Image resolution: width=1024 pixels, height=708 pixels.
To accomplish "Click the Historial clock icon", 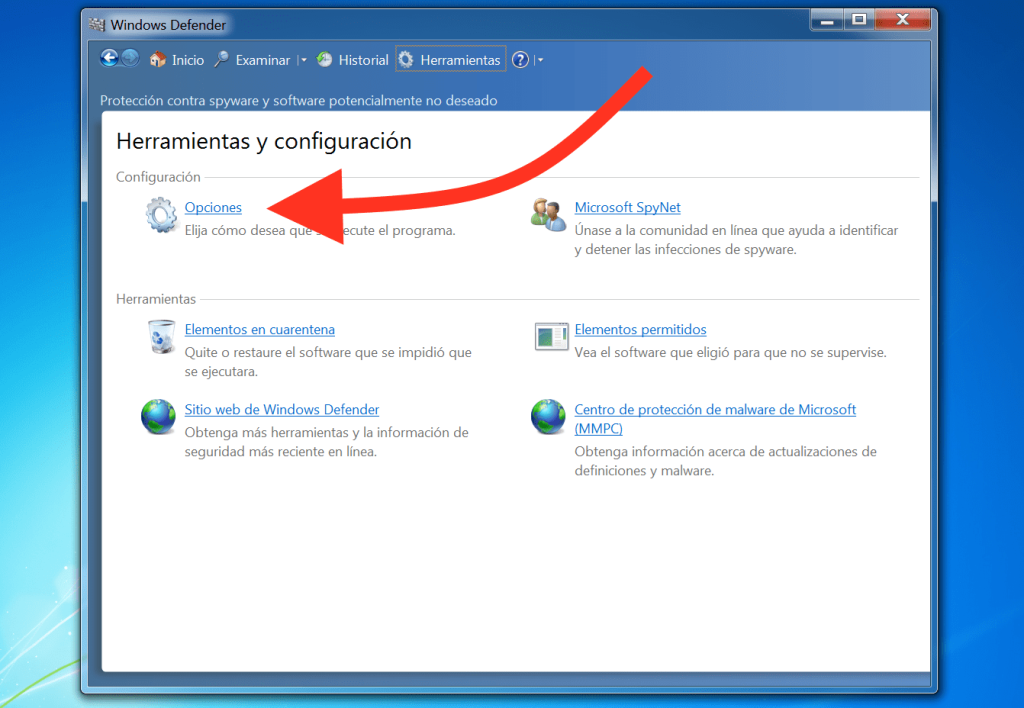I will click(325, 59).
